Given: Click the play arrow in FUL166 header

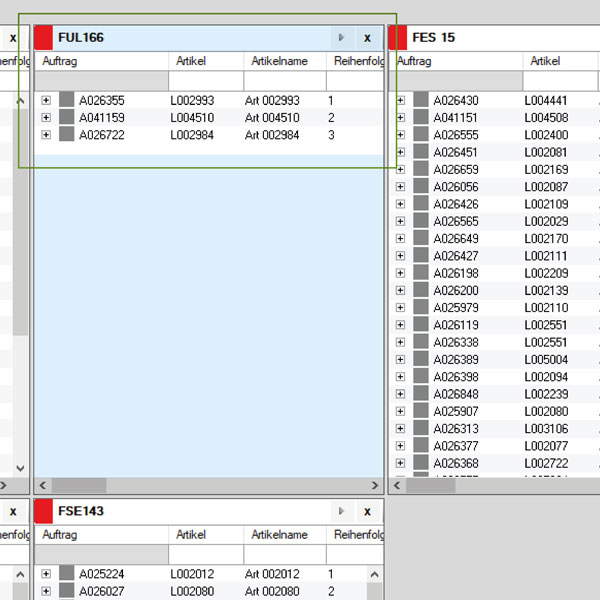Looking at the screenshot, I should (x=342, y=38).
